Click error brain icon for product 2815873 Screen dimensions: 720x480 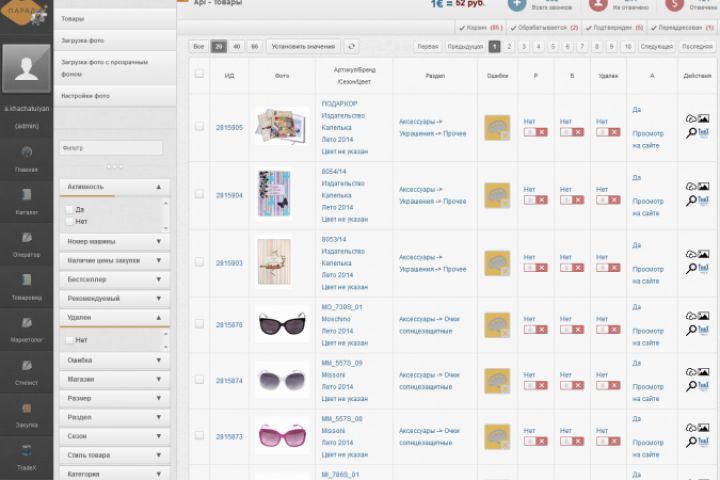tap(497, 436)
